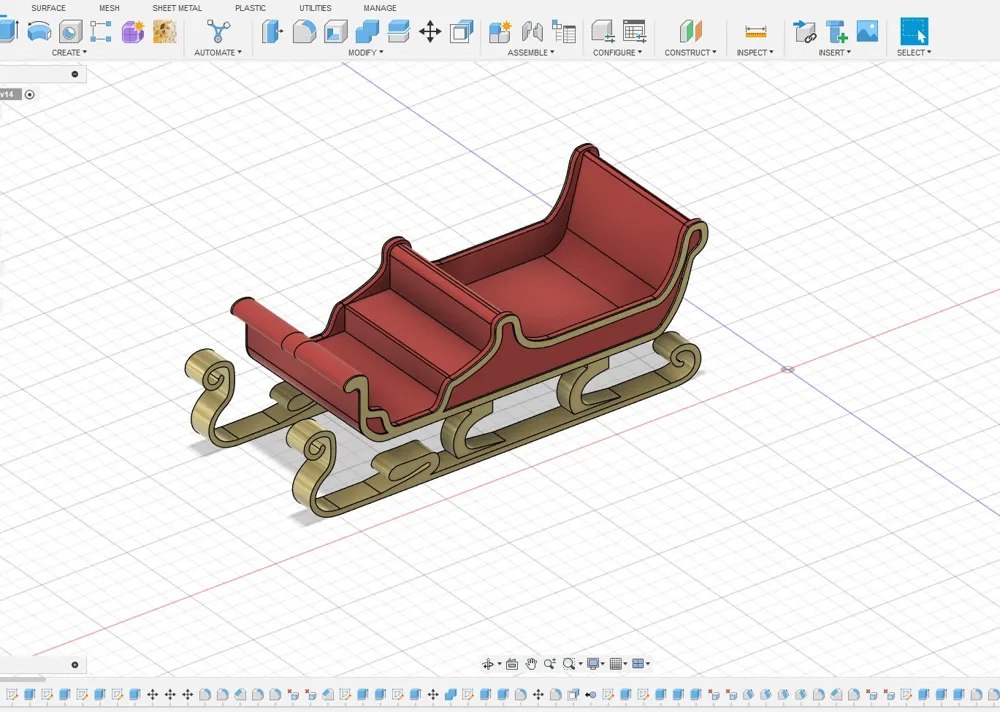This screenshot has width=1000, height=712.
Task: Select the Split Body tool
Action: tap(399, 31)
